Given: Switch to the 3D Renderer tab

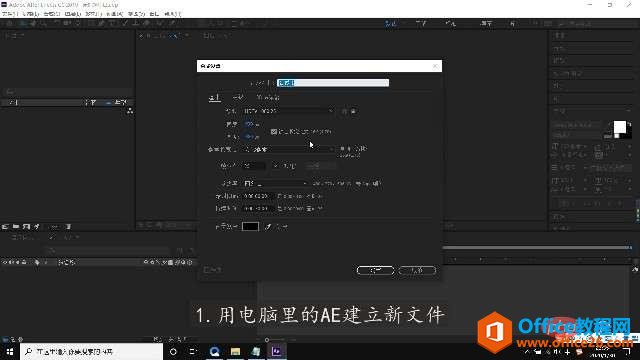Looking at the screenshot, I should pos(268,98).
